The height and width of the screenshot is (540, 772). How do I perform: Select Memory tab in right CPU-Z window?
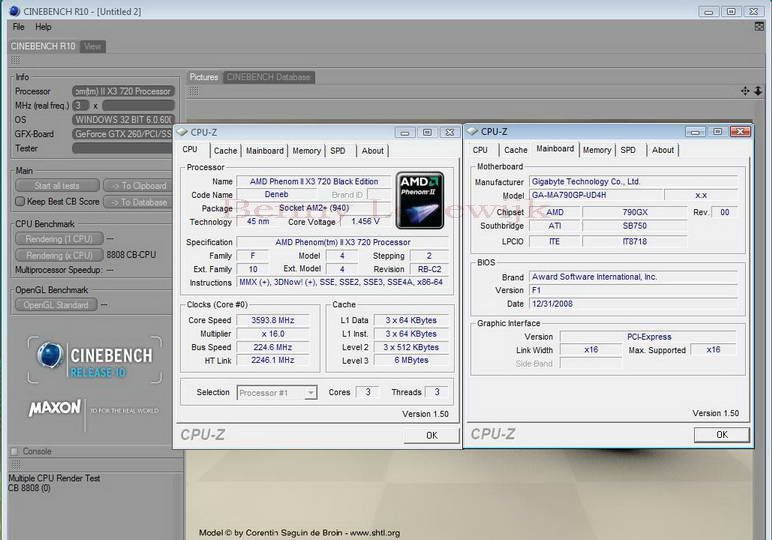click(597, 150)
